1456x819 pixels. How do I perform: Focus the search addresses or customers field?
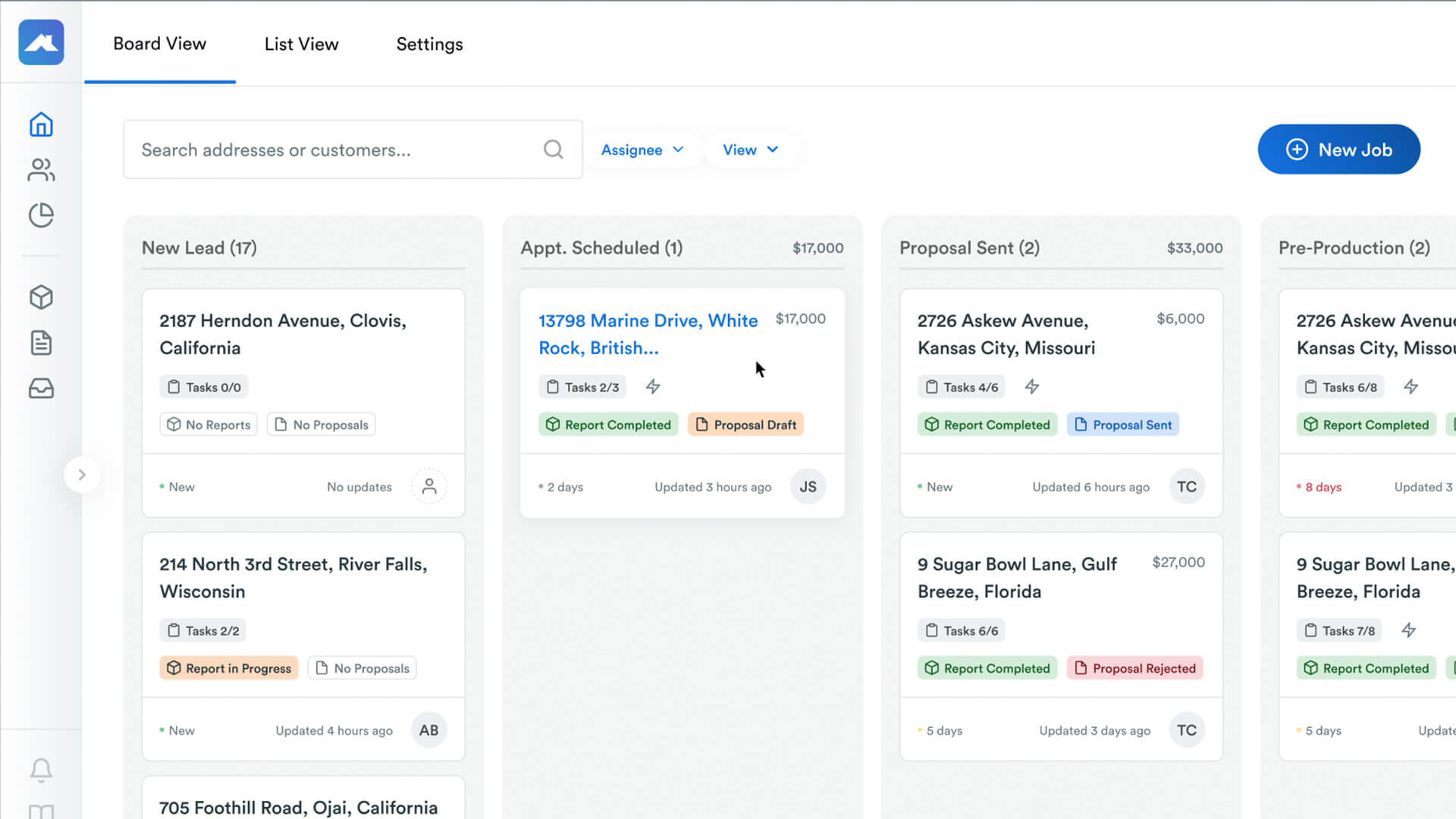334,149
